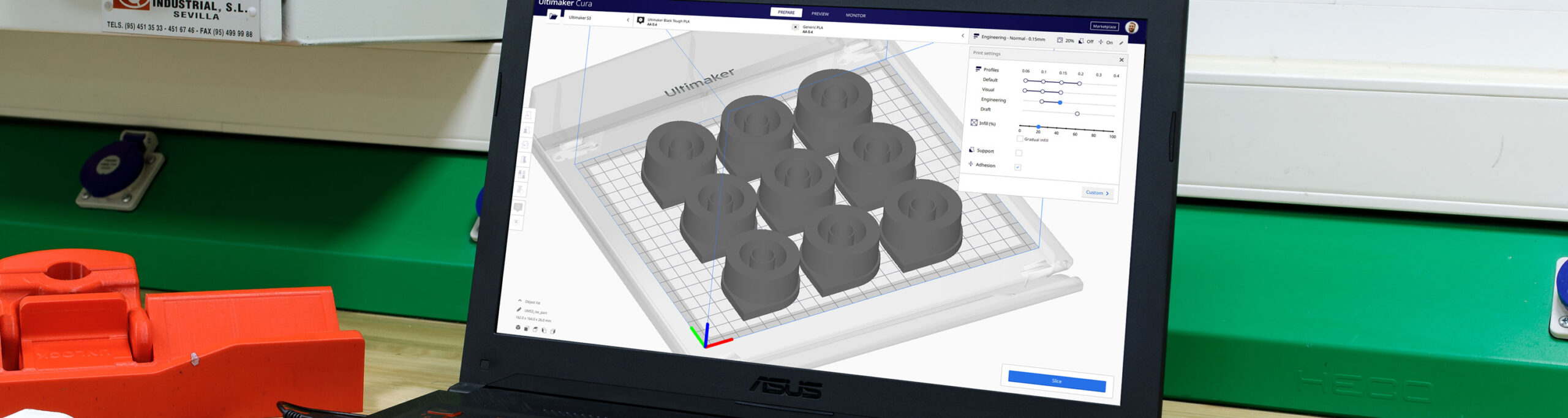The height and width of the screenshot is (418, 1568).
Task: Open the Engineering - Normal - 0.15mm profile dropdown
Action: coord(1013,38)
